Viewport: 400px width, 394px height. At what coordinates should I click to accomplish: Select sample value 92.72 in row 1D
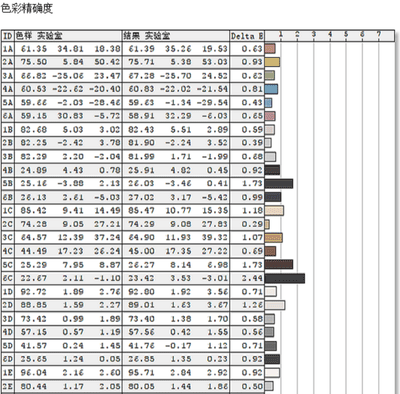tap(34, 292)
